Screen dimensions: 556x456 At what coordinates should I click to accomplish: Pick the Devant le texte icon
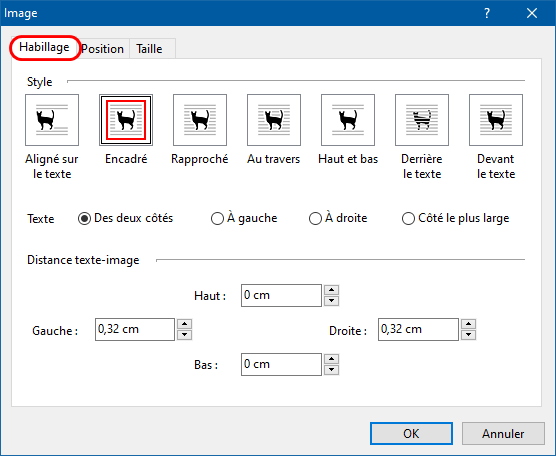coord(496,120)
